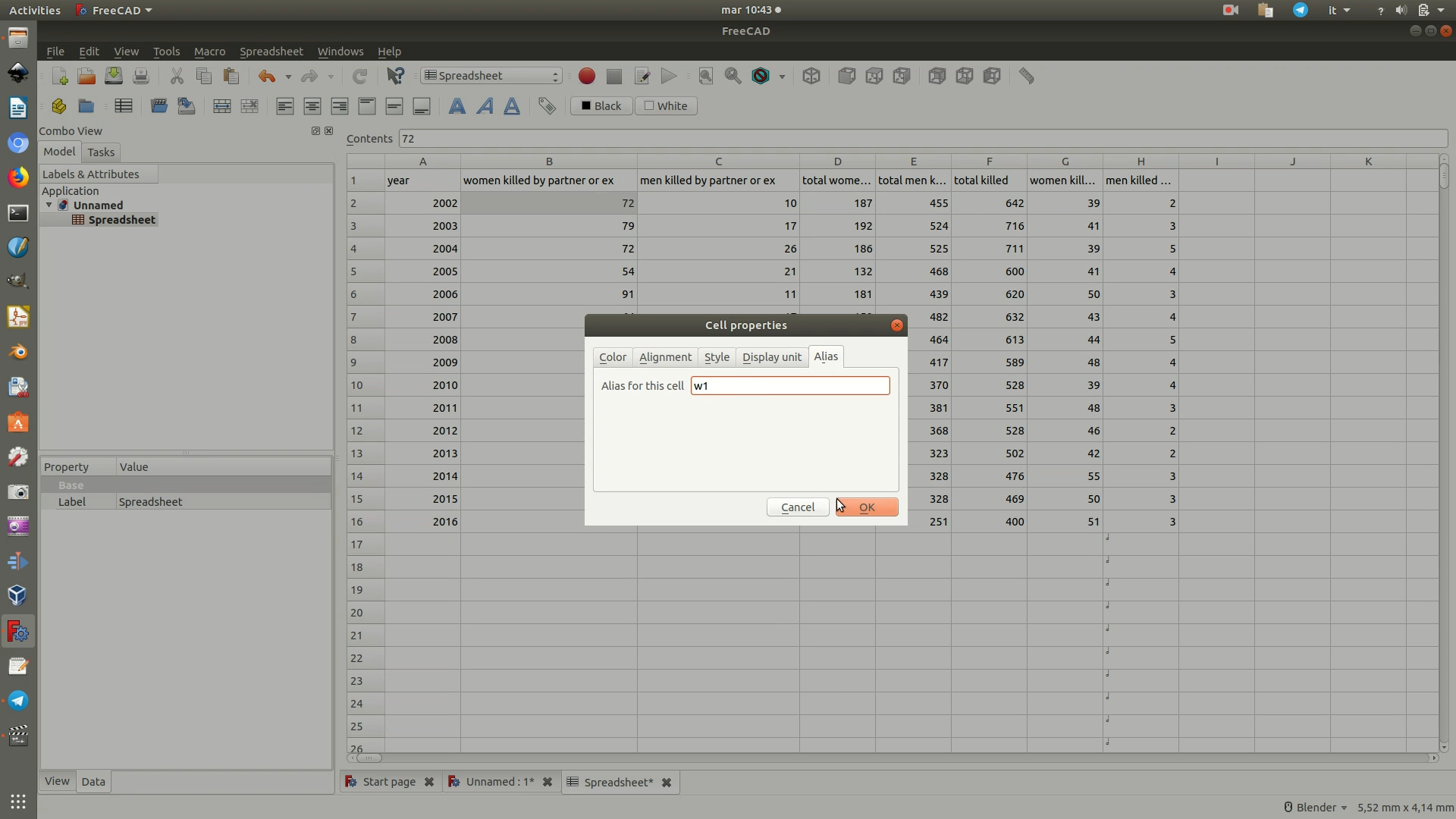Create a new spreadsheet from the toolbar
The height and width of the screenshot is (819, 1456).
point(123,106)
